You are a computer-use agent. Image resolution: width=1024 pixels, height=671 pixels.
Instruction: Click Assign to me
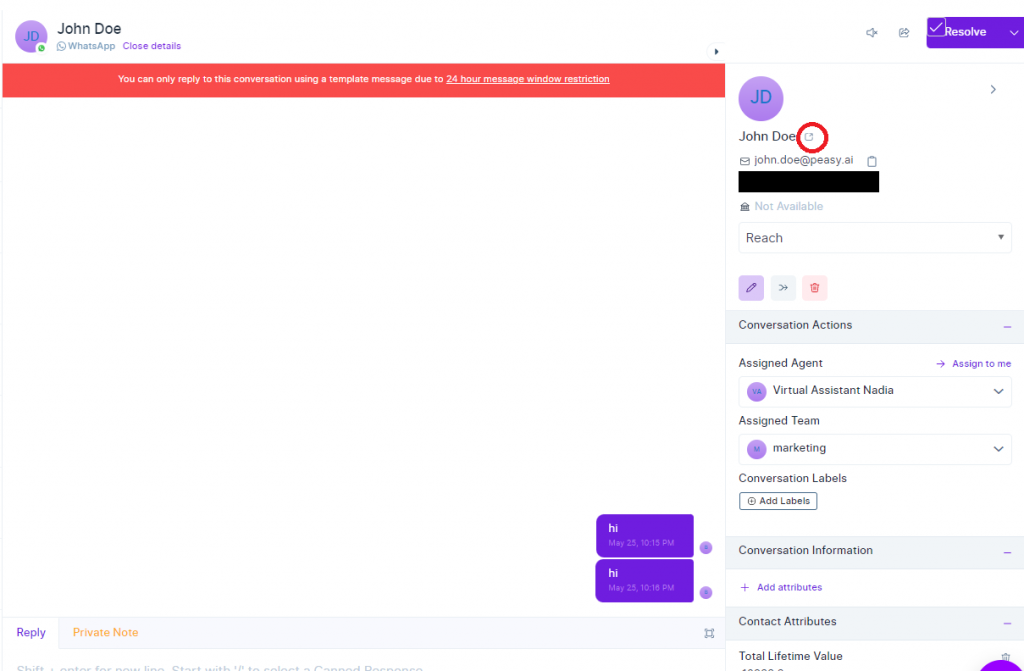[x=974, y=364]
